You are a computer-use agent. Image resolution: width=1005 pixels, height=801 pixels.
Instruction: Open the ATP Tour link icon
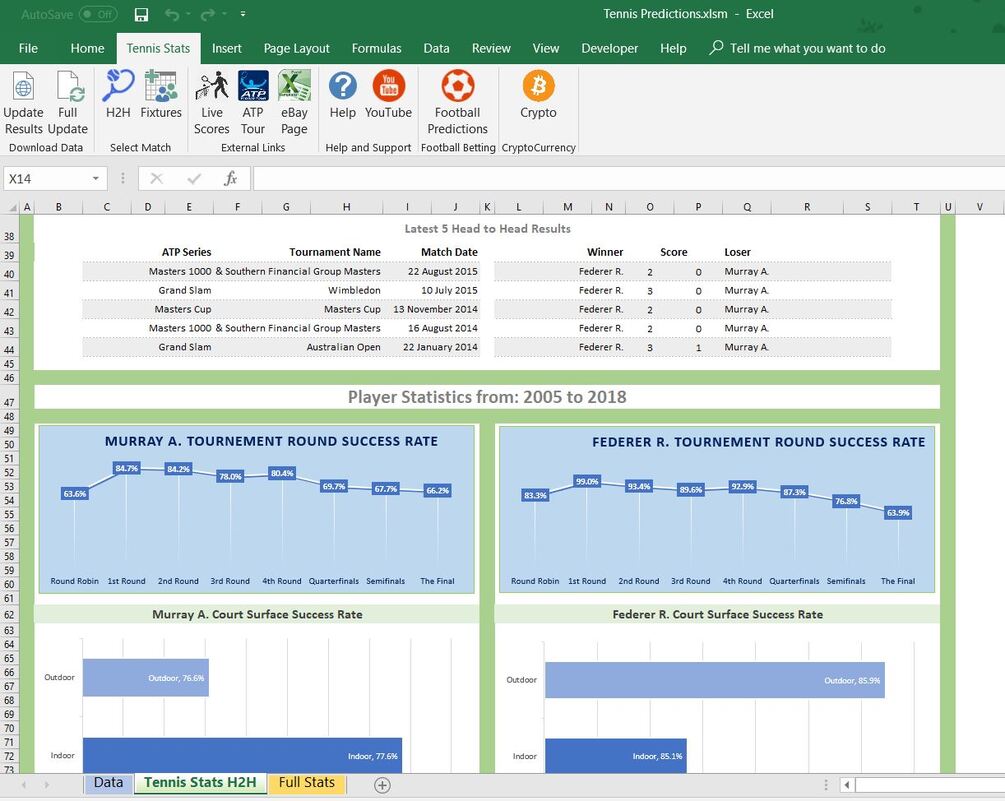pos(253,86)
